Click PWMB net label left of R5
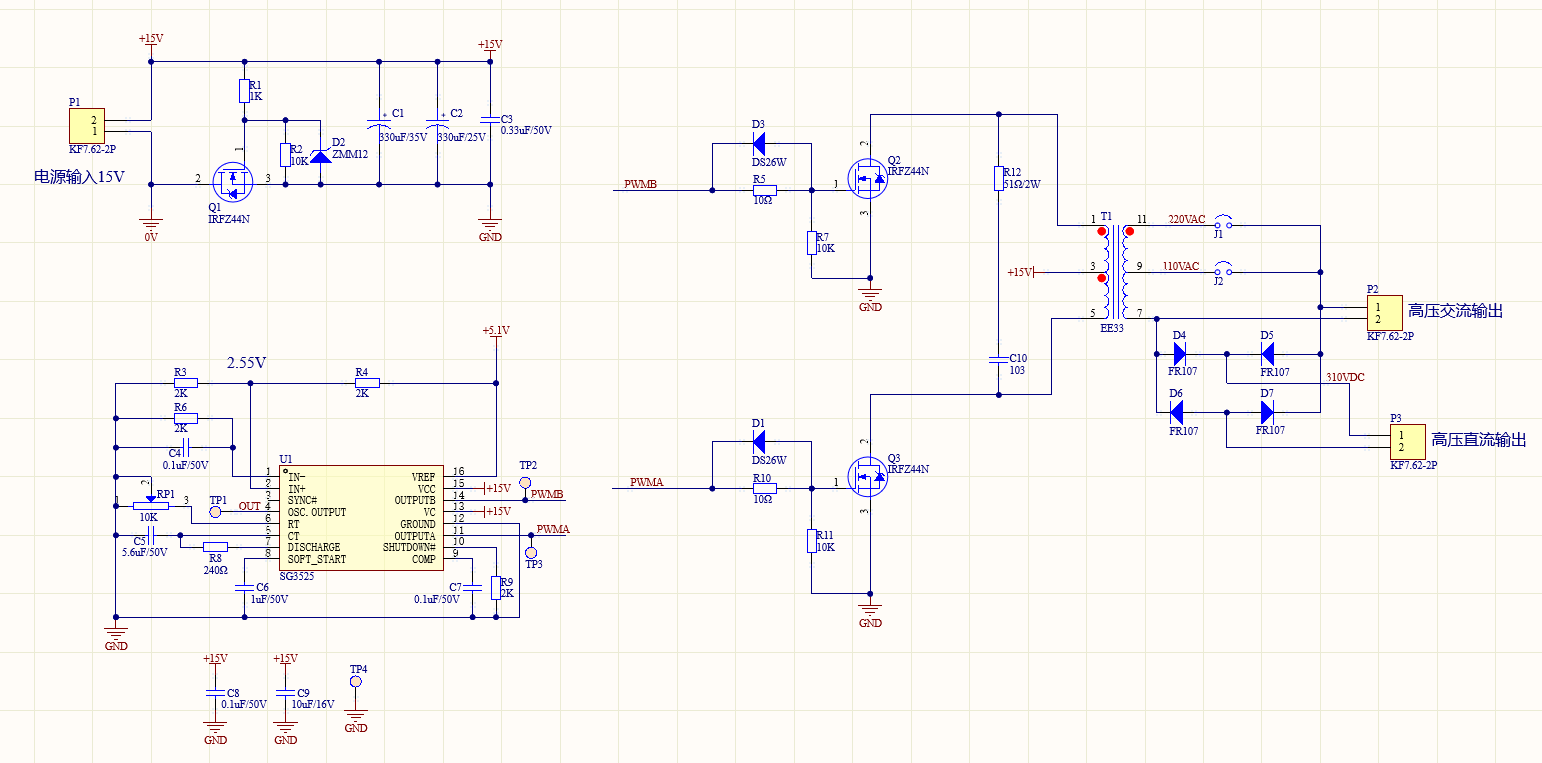This screenshot has width=1542, height=763. click(x=640, y=184)
